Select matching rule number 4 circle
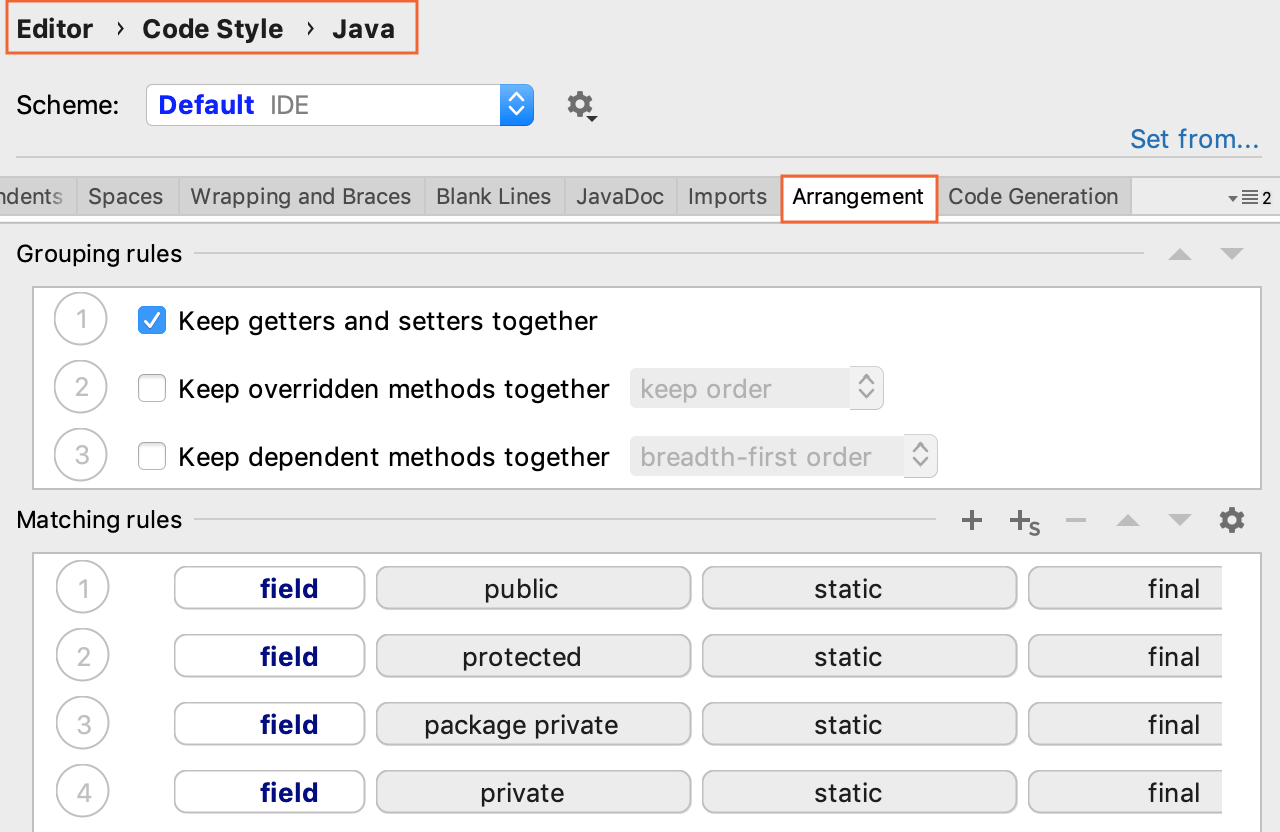 point(83,792)
